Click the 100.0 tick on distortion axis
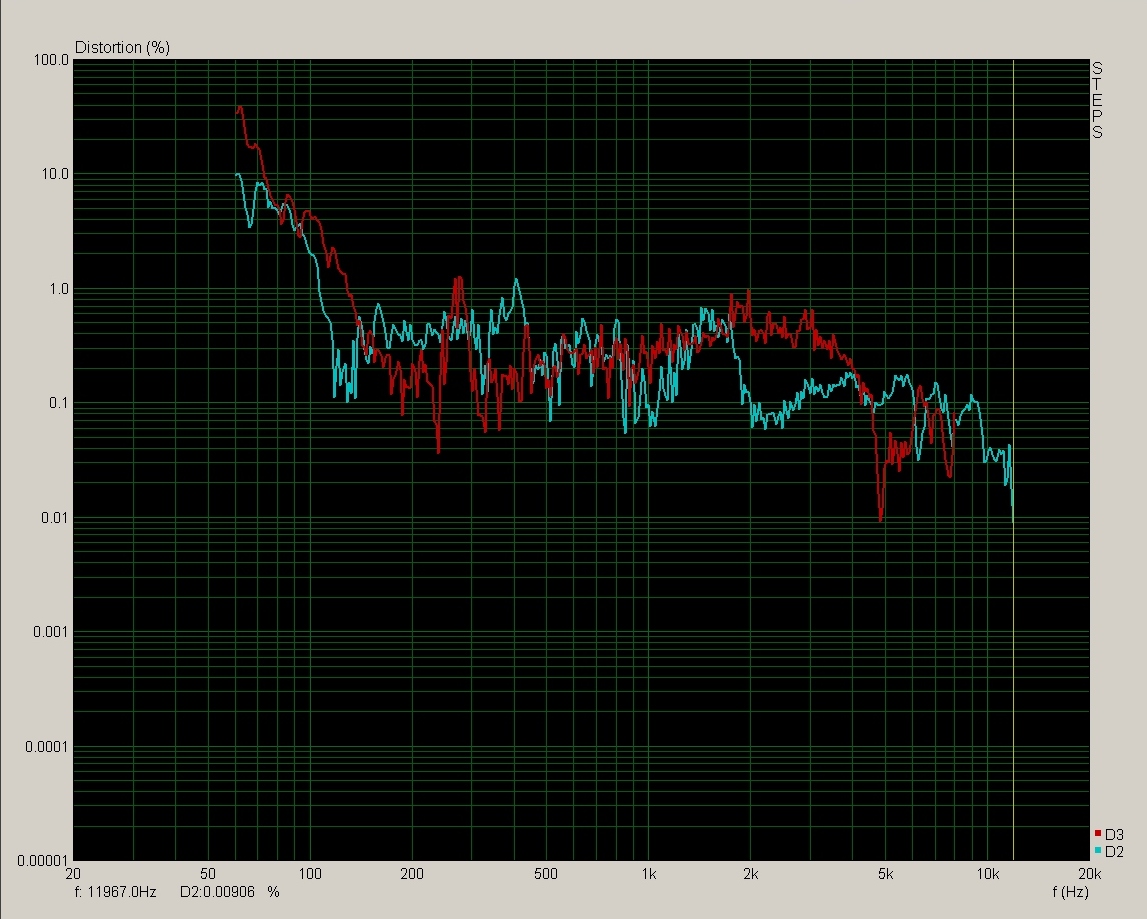 pos(51,60)
